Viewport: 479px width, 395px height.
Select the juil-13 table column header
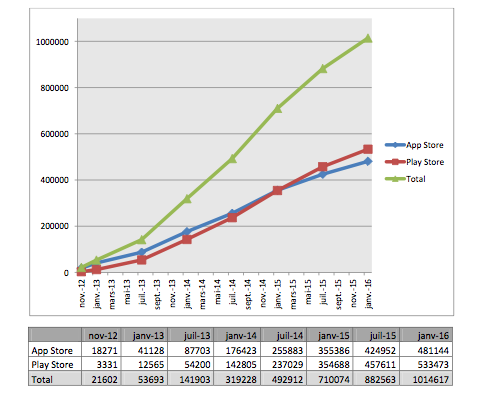point(191,335)
